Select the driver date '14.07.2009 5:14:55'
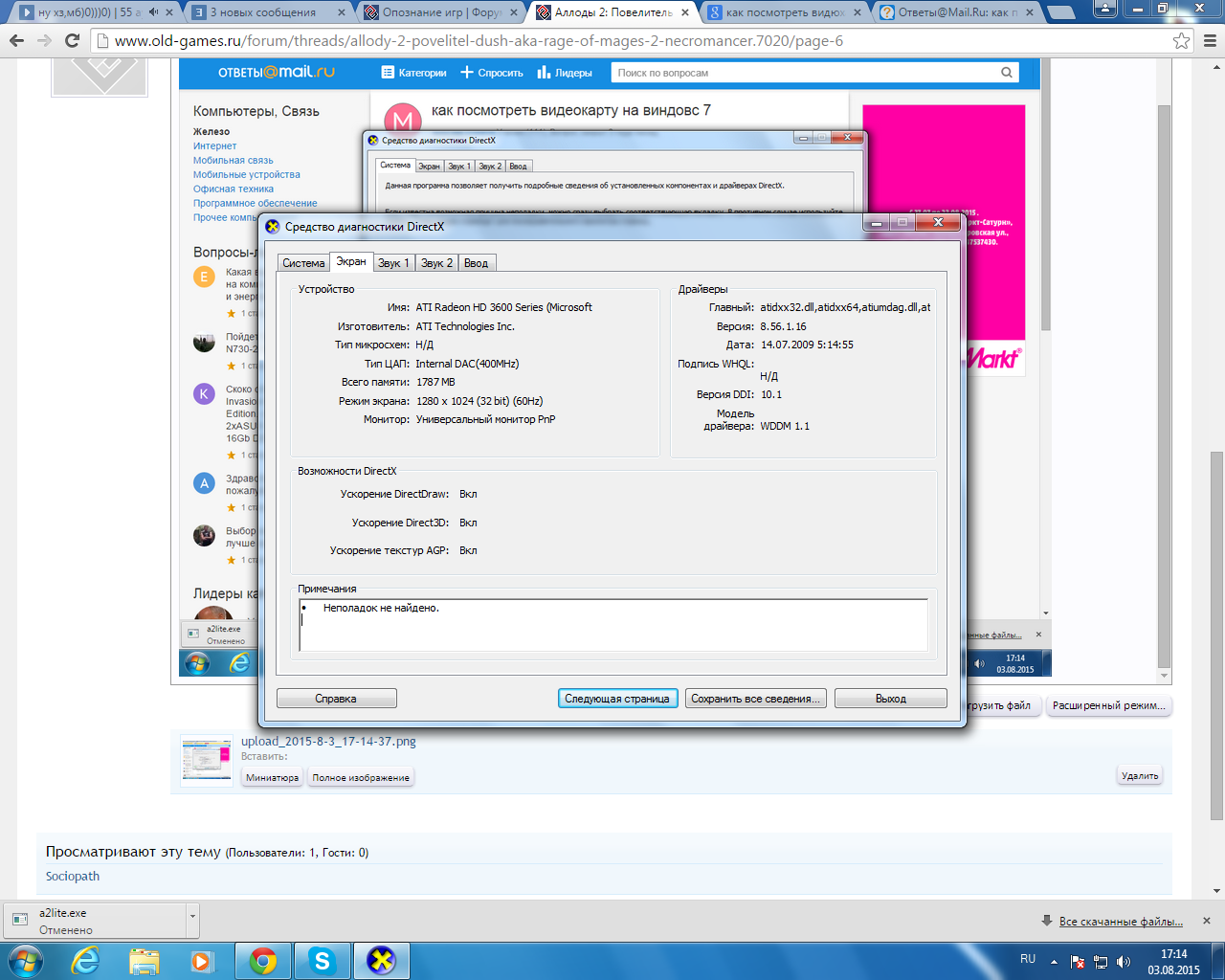Image resolution: width=1225 pixels, height=980 pixels. point(807,345)
